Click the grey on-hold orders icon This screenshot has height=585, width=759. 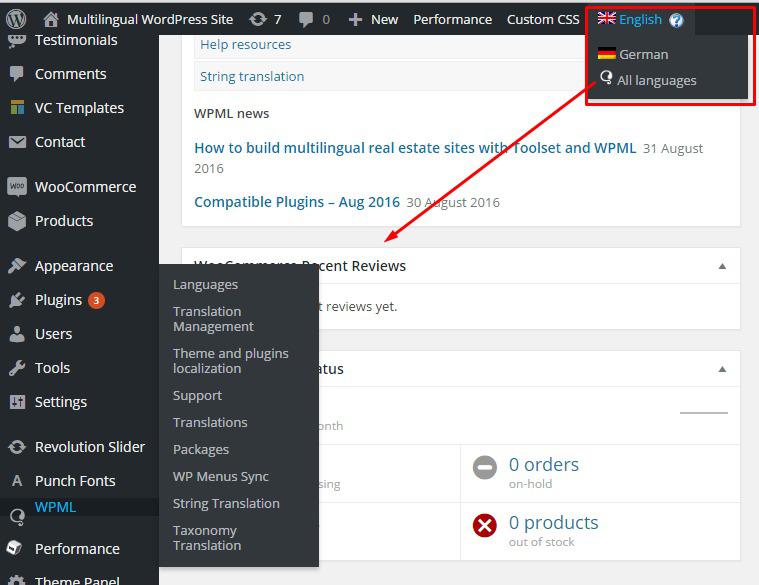(485, 468)
